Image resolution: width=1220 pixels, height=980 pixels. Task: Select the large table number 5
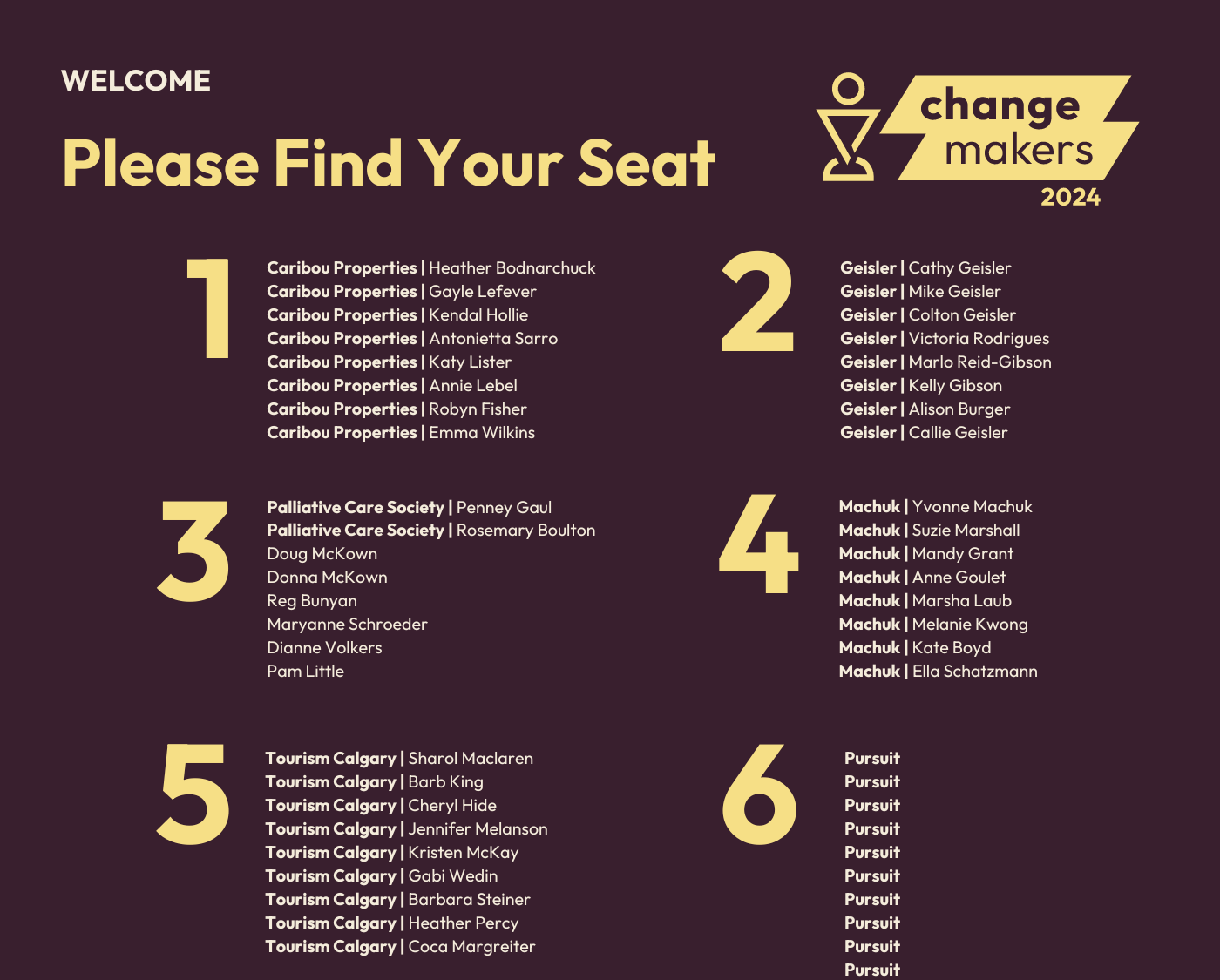193,794
